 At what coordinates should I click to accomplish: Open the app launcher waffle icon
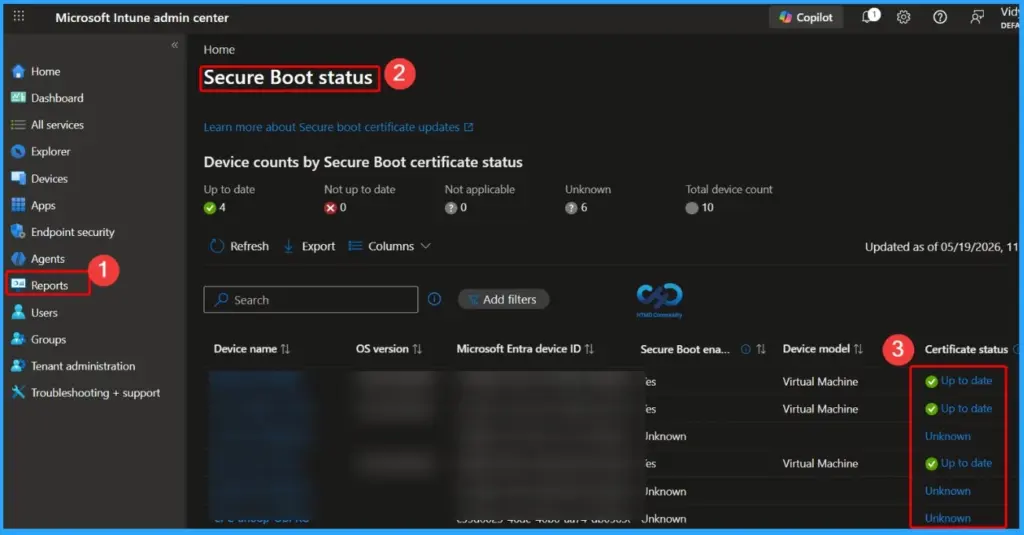[x=19, y=16]
